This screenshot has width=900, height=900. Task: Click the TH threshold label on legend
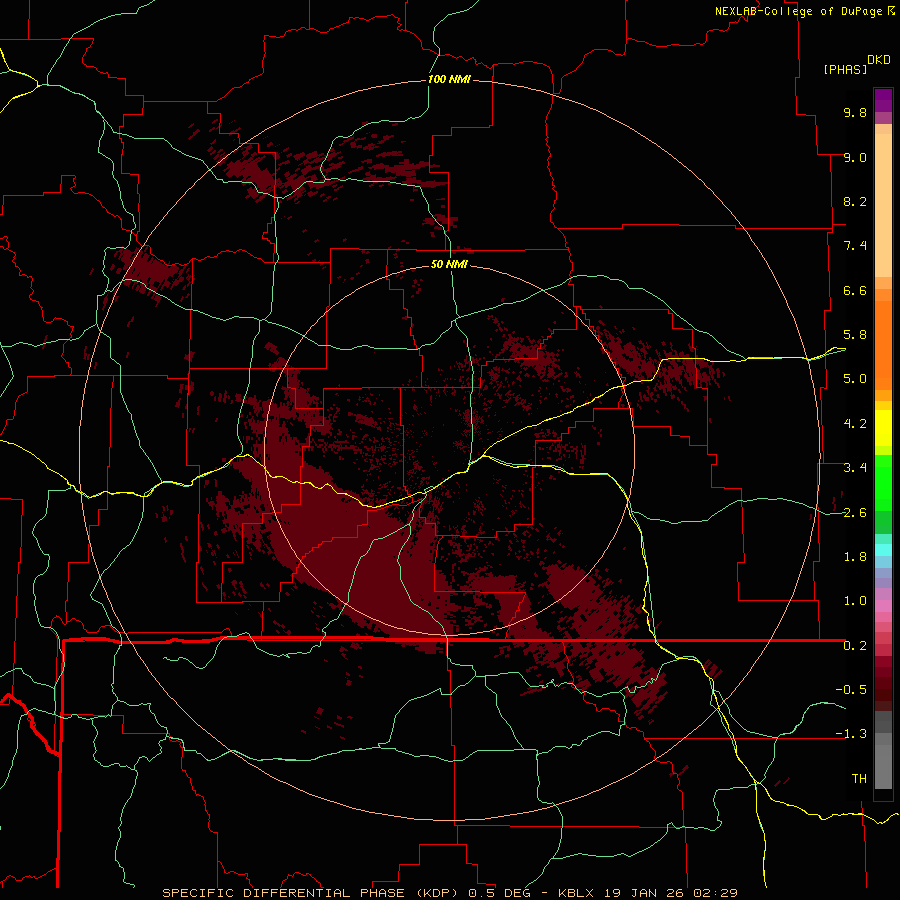pyautogui.click(x=859, y=779)
